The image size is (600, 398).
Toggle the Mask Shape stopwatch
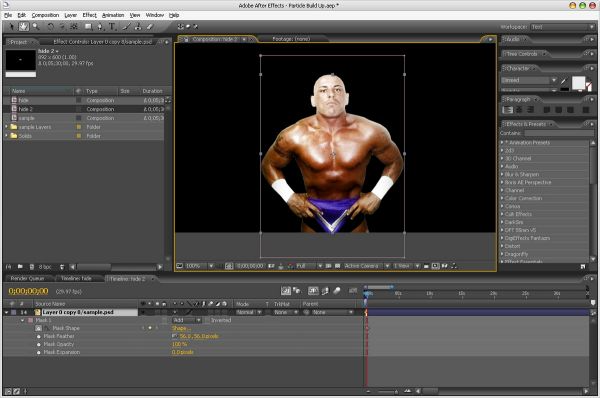click(38, 328)
